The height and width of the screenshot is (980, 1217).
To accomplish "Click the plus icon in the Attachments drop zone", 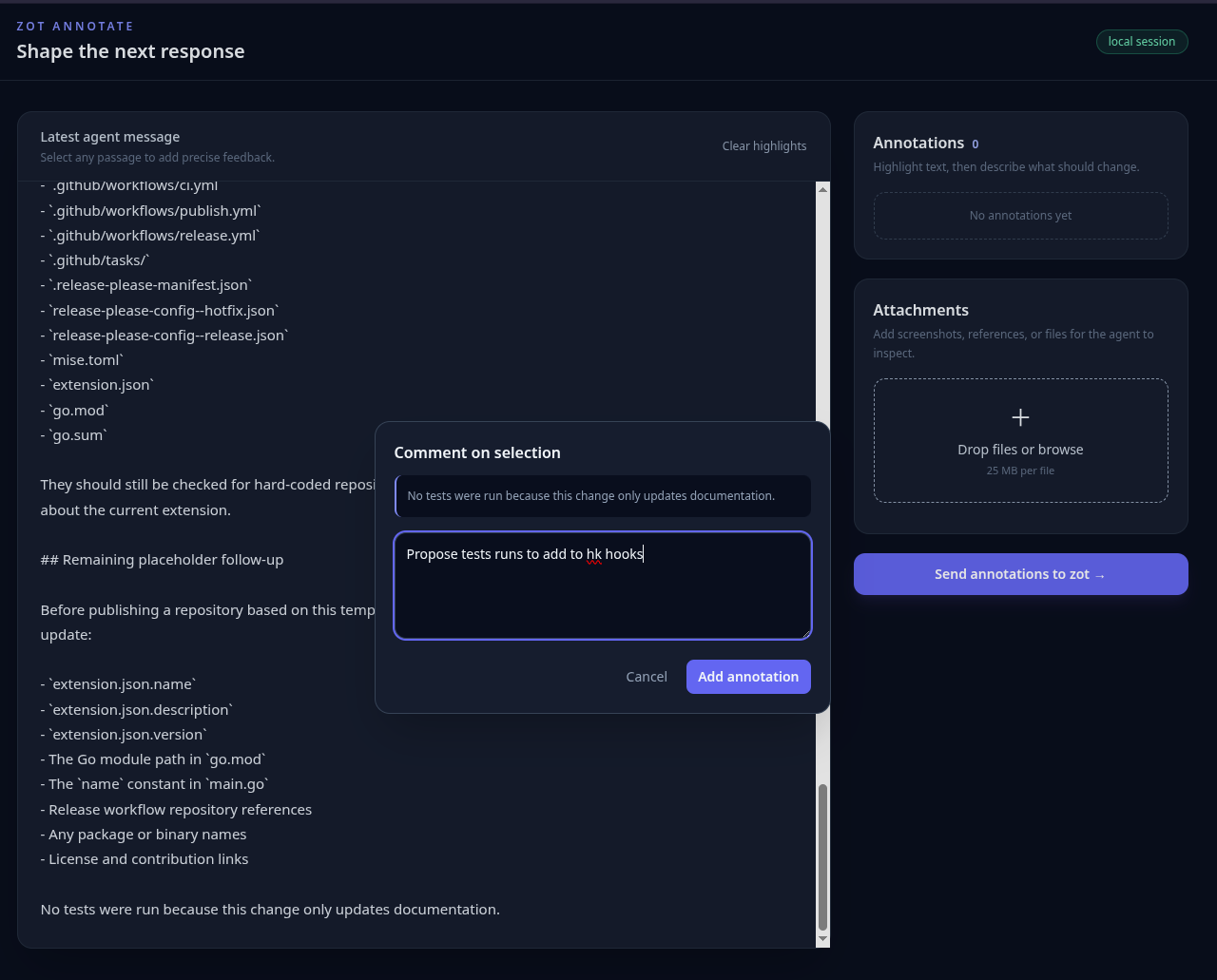I will (x=1020, y=417).
